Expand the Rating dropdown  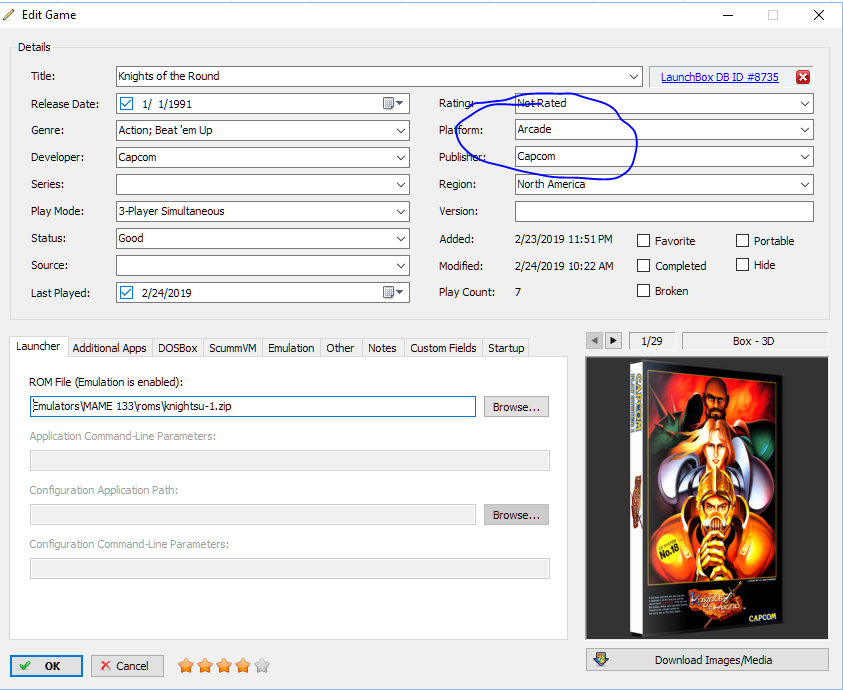click(804, 103)
